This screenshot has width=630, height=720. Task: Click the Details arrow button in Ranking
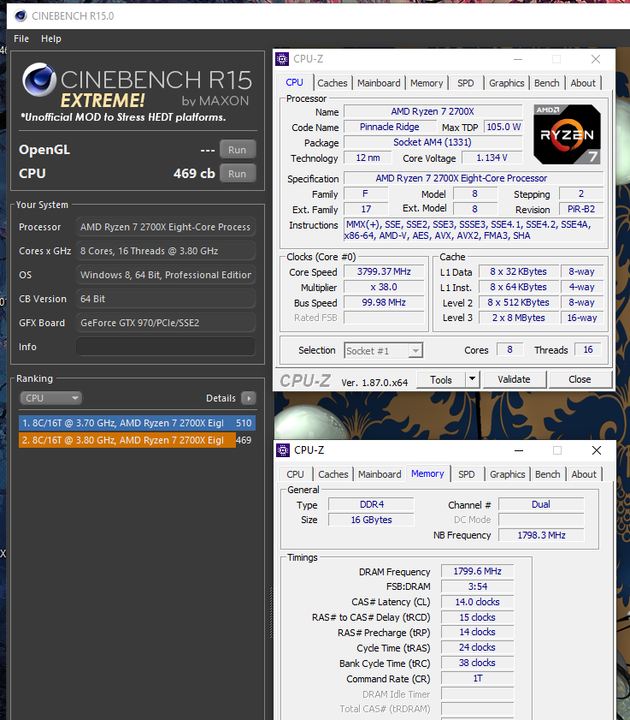point(248,398)
